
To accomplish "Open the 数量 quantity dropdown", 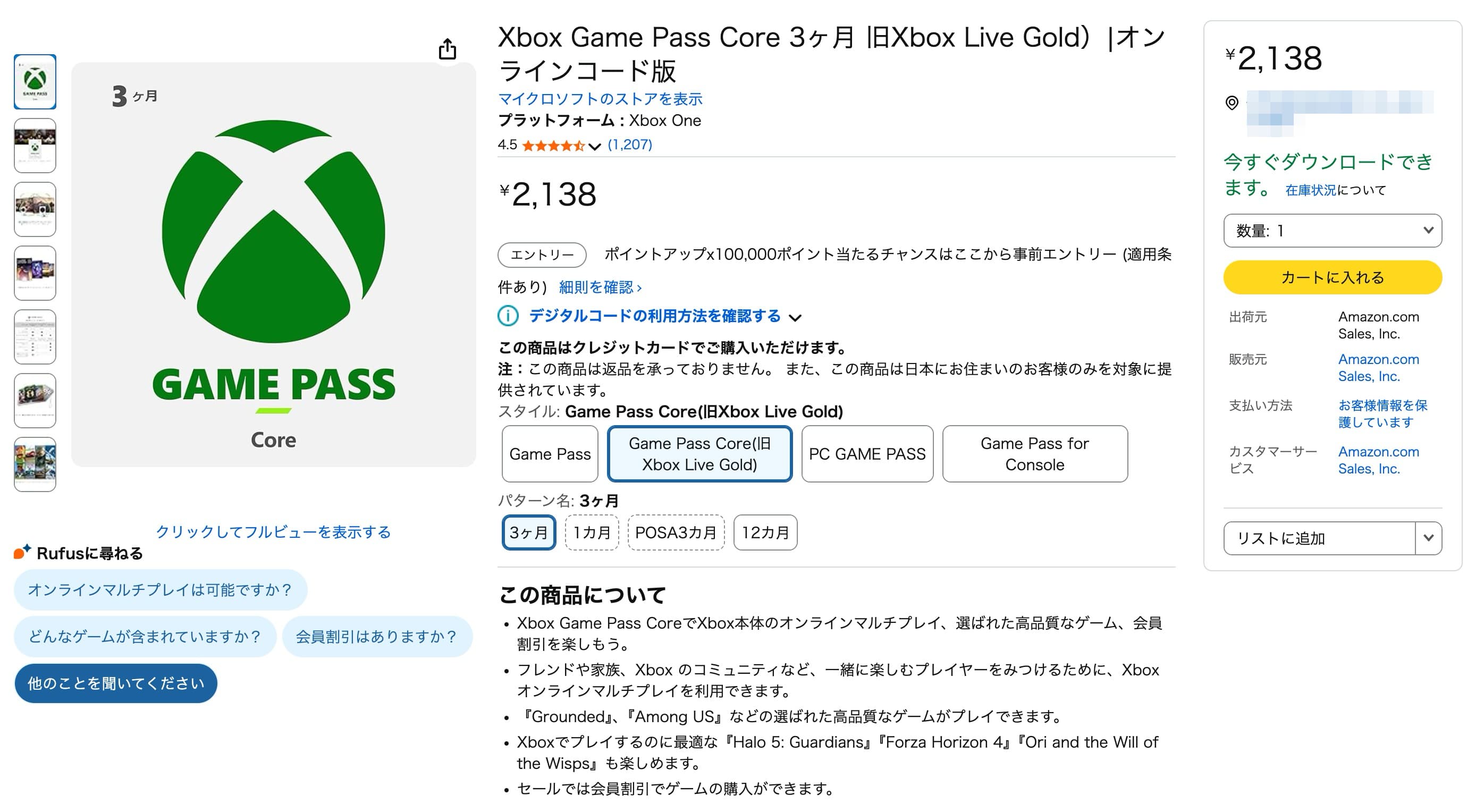I will point(1332,231).
